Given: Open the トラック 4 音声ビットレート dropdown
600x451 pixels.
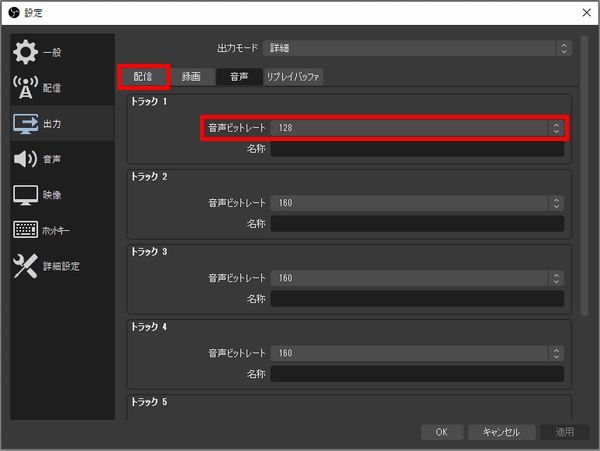Looking at the screenshot, I should point(417,353).
